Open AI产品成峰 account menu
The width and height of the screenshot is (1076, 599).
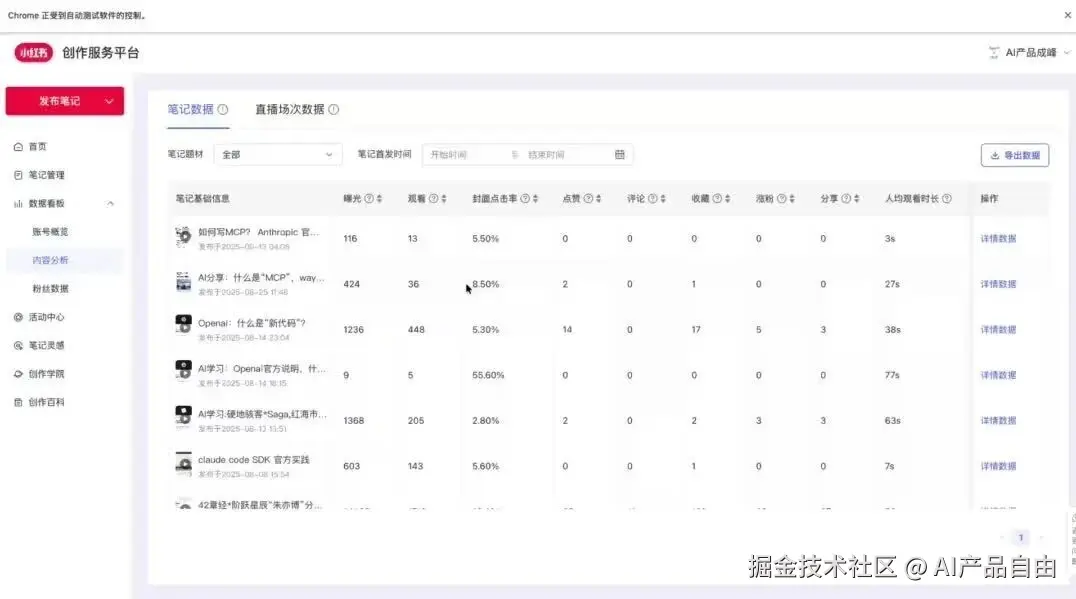[1028, 53]
